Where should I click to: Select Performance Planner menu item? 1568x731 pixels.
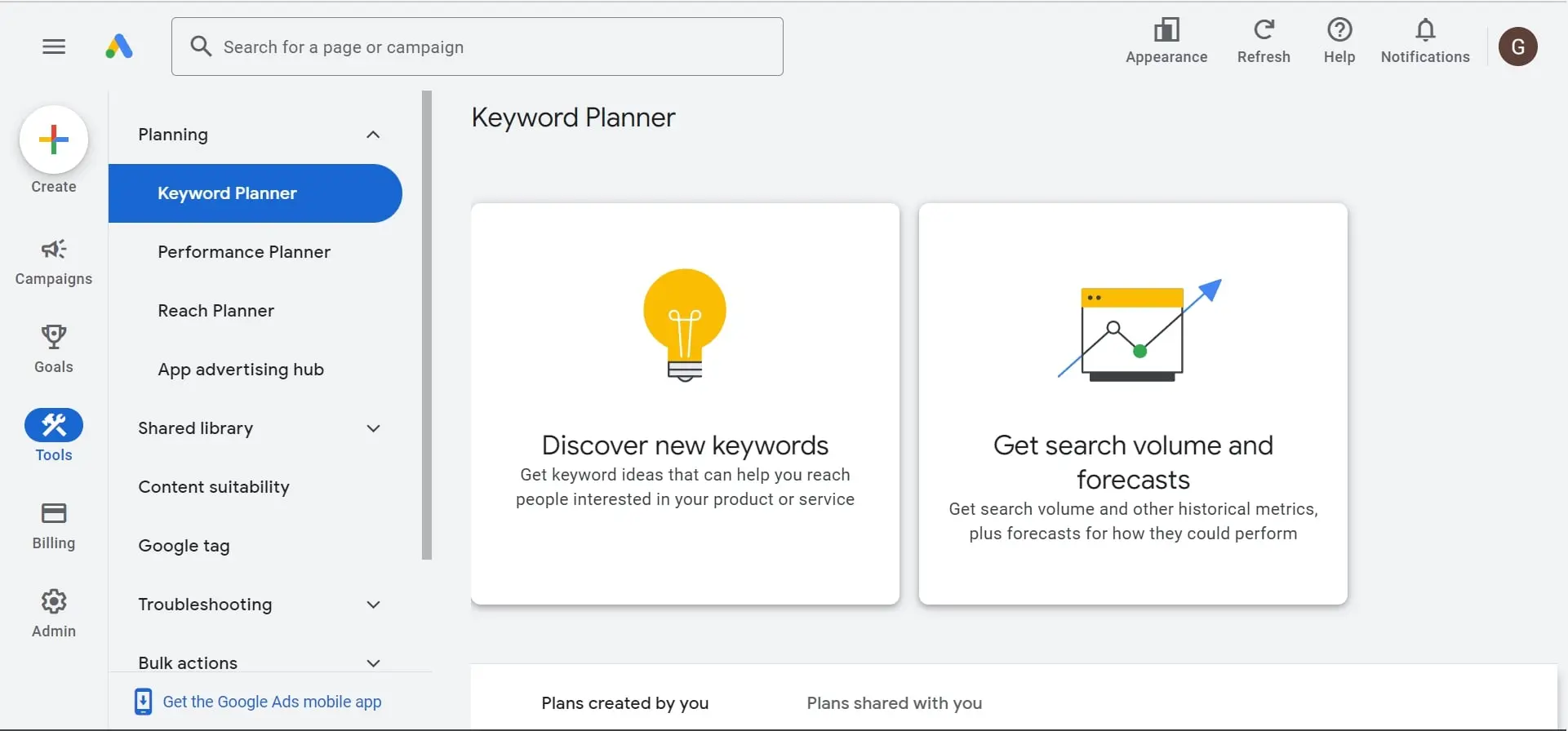point(244,252)
